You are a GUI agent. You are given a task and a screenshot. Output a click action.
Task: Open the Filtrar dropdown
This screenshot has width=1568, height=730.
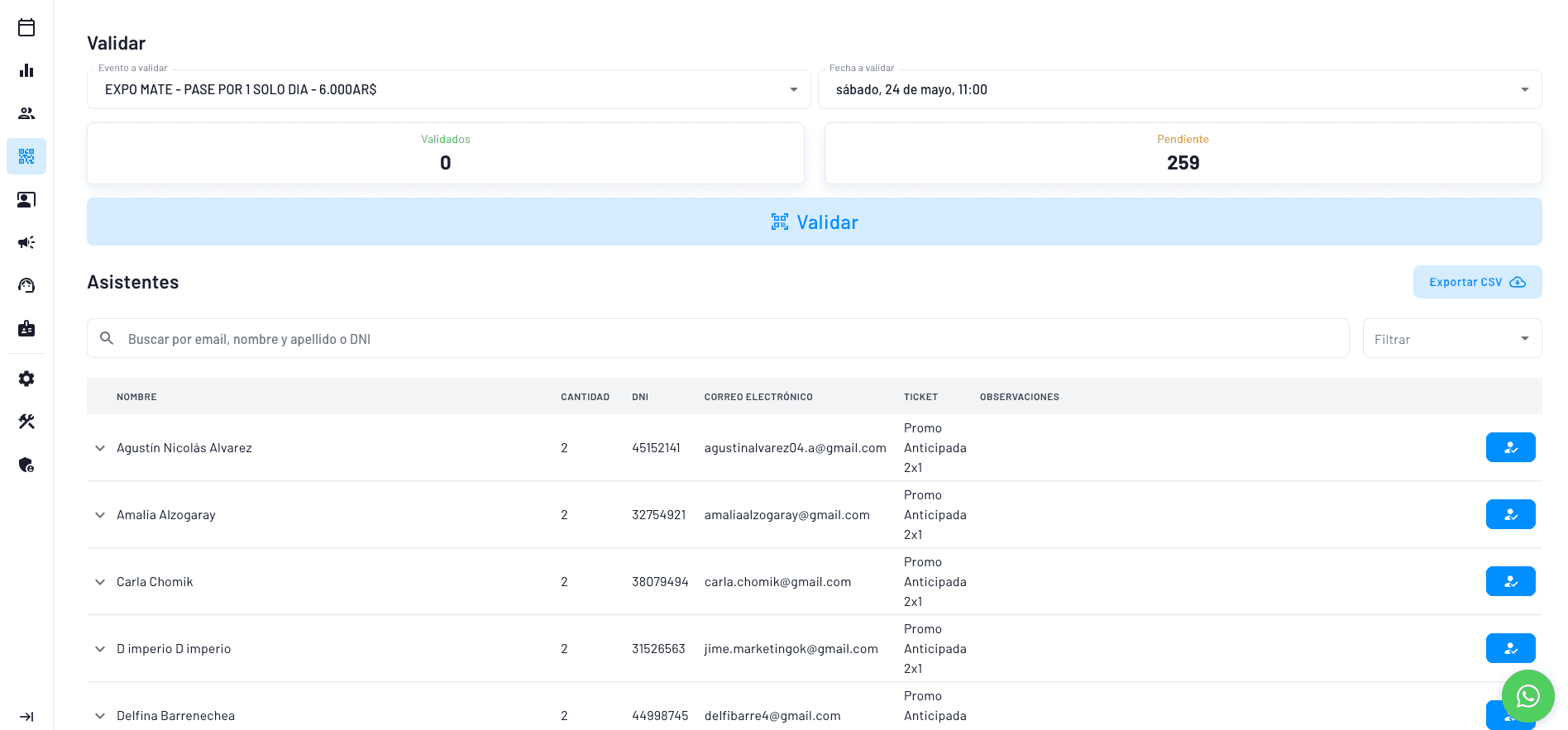tap(1452, 338)
